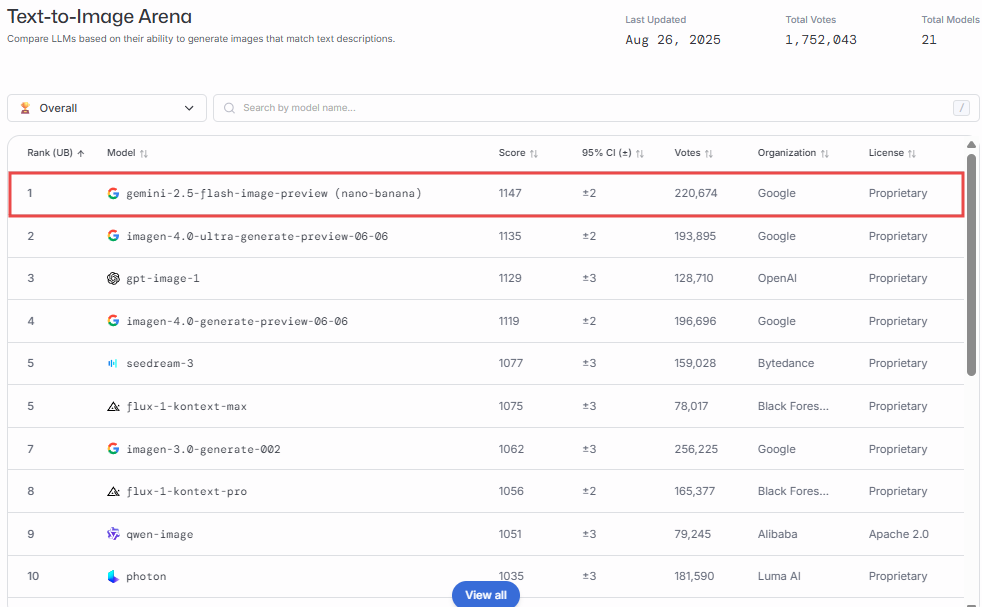Select the qwen-image model name

pyautogui.click(x=160, y=534)
